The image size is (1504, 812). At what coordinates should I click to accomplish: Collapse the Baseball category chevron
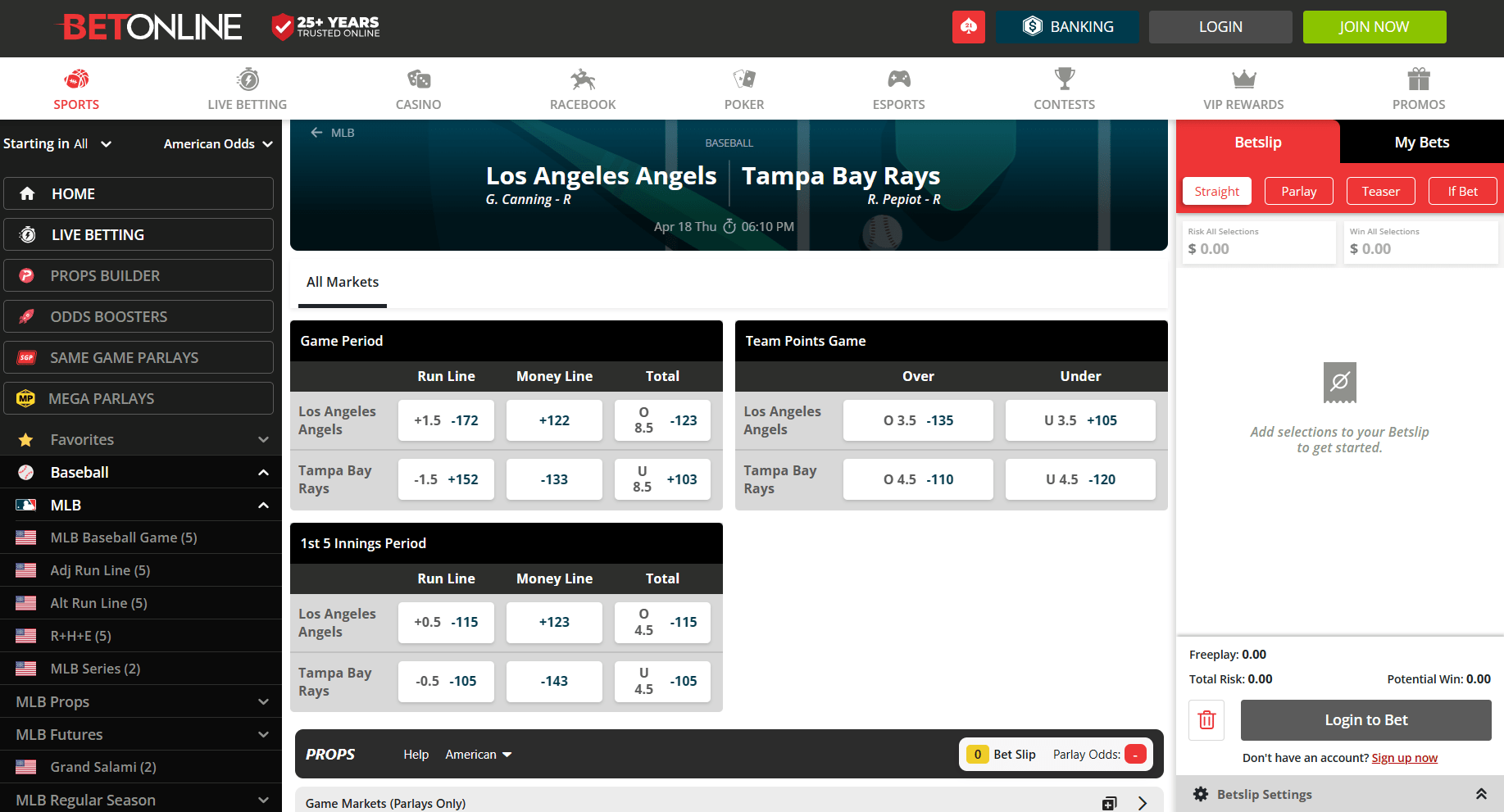[263, 472]
